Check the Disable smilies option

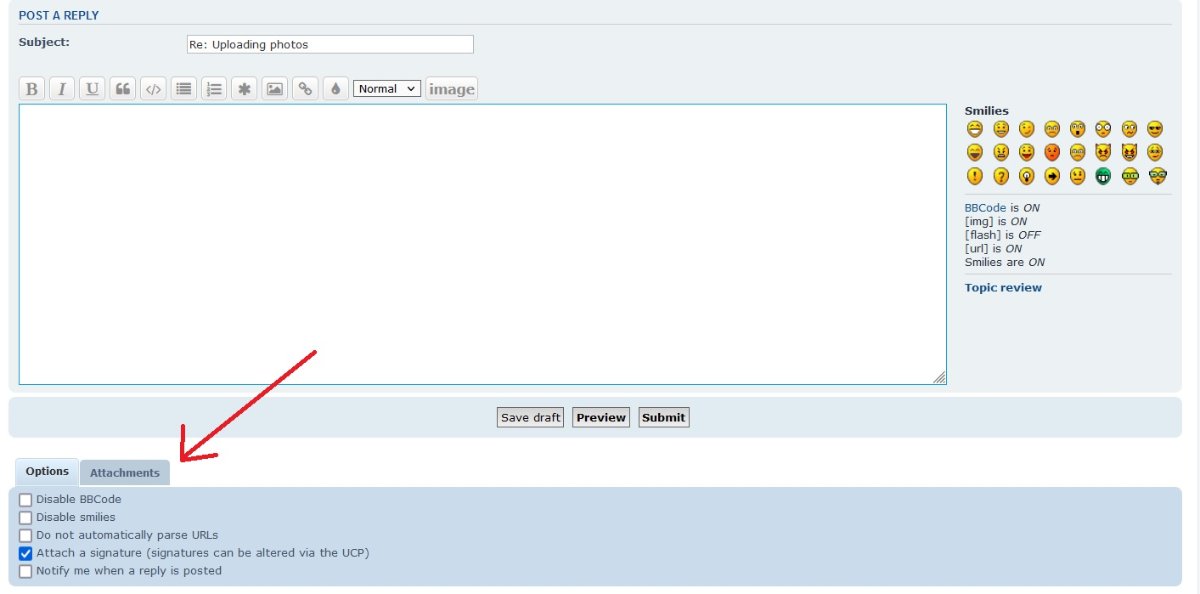coord(26,517)
